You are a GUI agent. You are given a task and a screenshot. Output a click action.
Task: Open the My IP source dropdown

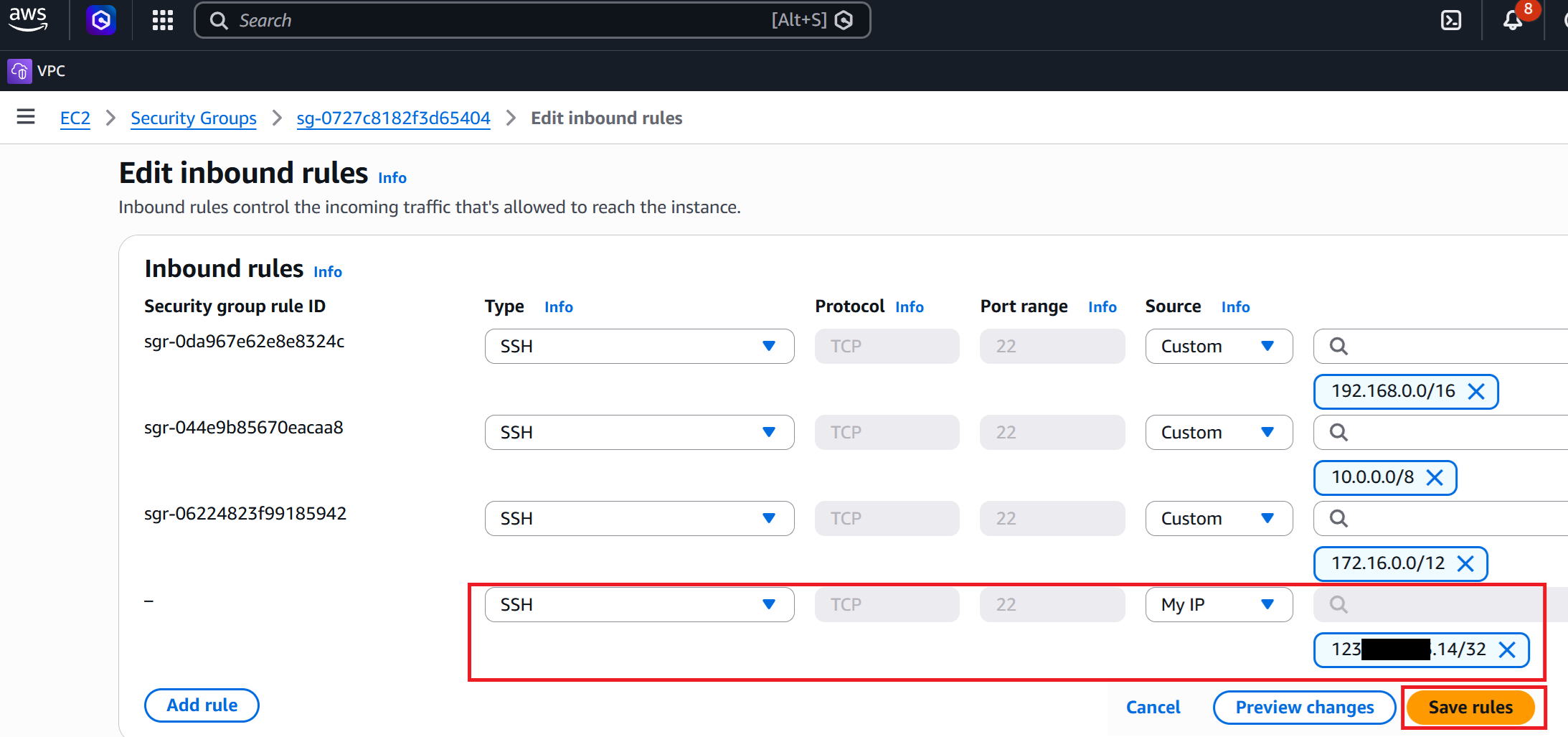[1219, 604]
